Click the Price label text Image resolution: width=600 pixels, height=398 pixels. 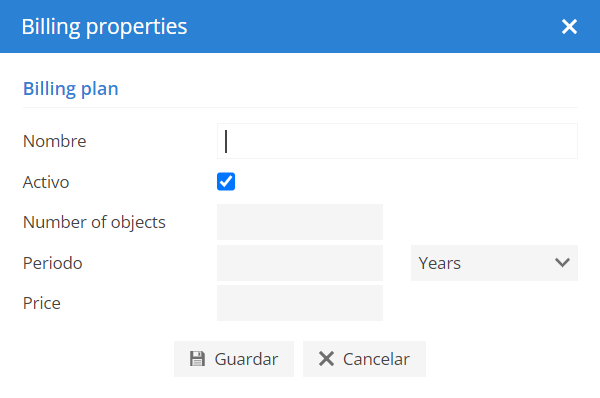pyautogui.click(x=42, y=303)
